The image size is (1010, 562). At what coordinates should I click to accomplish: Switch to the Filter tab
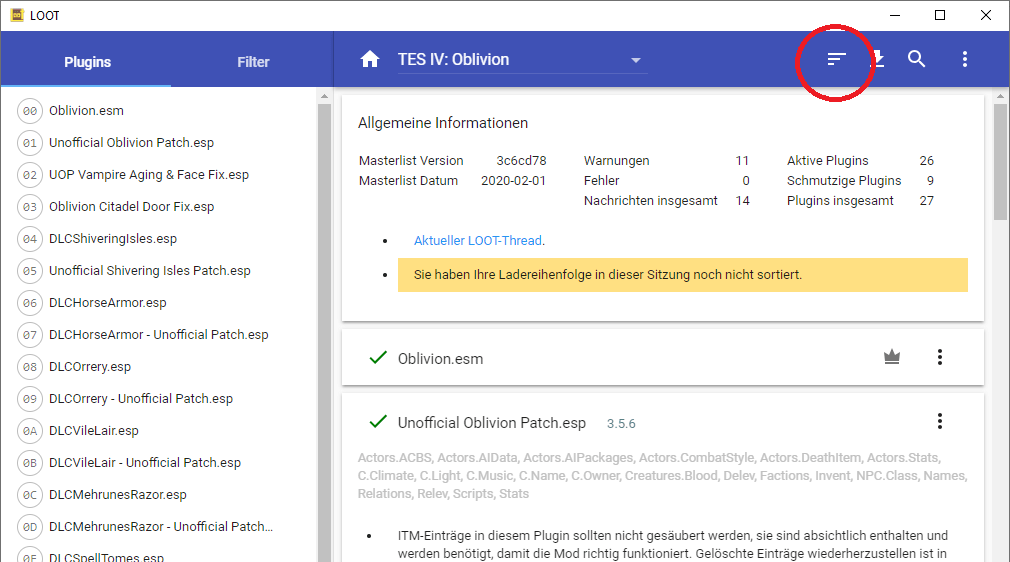[x=253, y=62]
